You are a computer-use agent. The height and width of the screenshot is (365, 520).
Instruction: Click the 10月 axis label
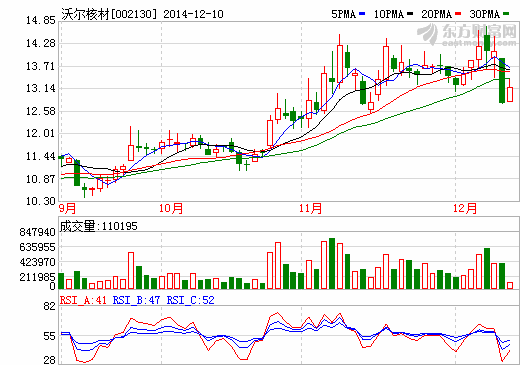tap(171, 208)
